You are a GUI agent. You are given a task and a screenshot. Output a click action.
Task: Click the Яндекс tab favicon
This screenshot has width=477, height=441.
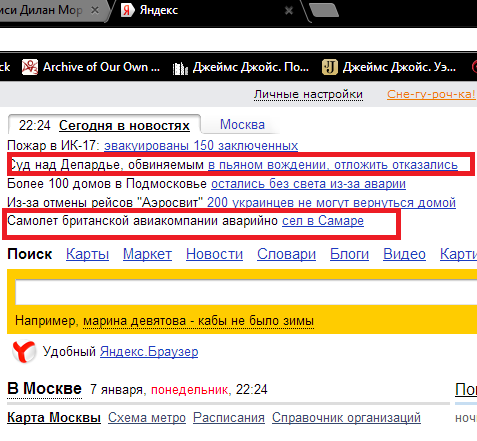point(127,10)
